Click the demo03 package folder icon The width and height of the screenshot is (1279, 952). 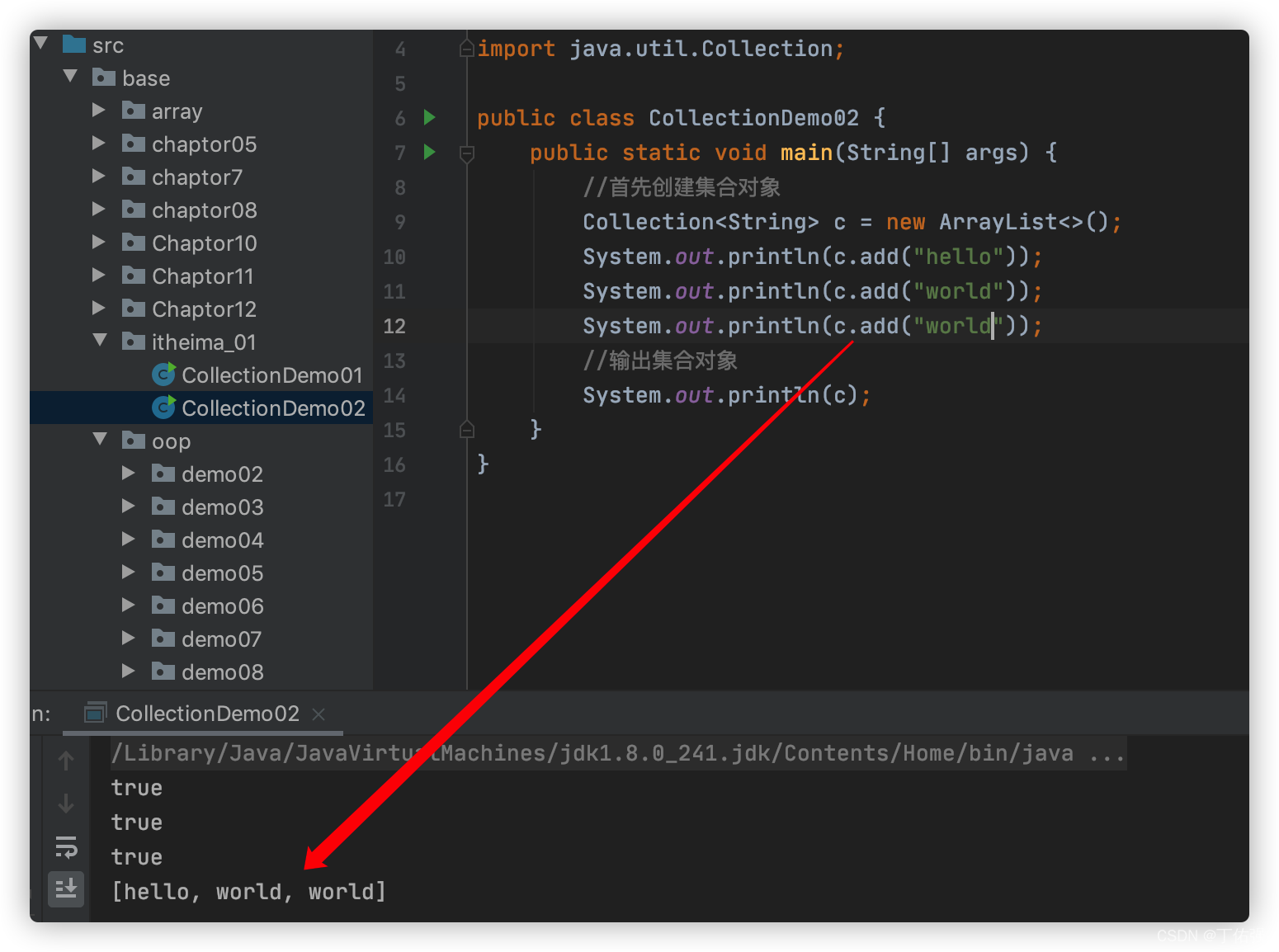pyautogui.click(x=163, y=507)
